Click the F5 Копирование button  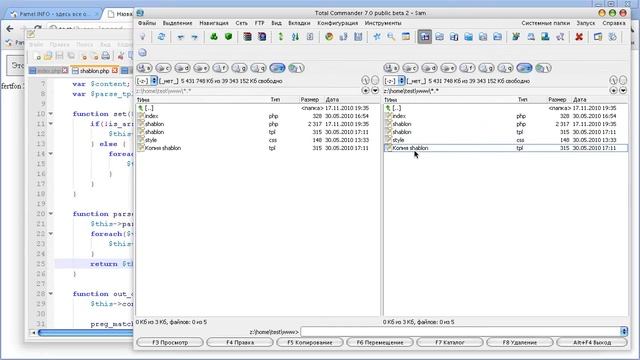(310, 342)
